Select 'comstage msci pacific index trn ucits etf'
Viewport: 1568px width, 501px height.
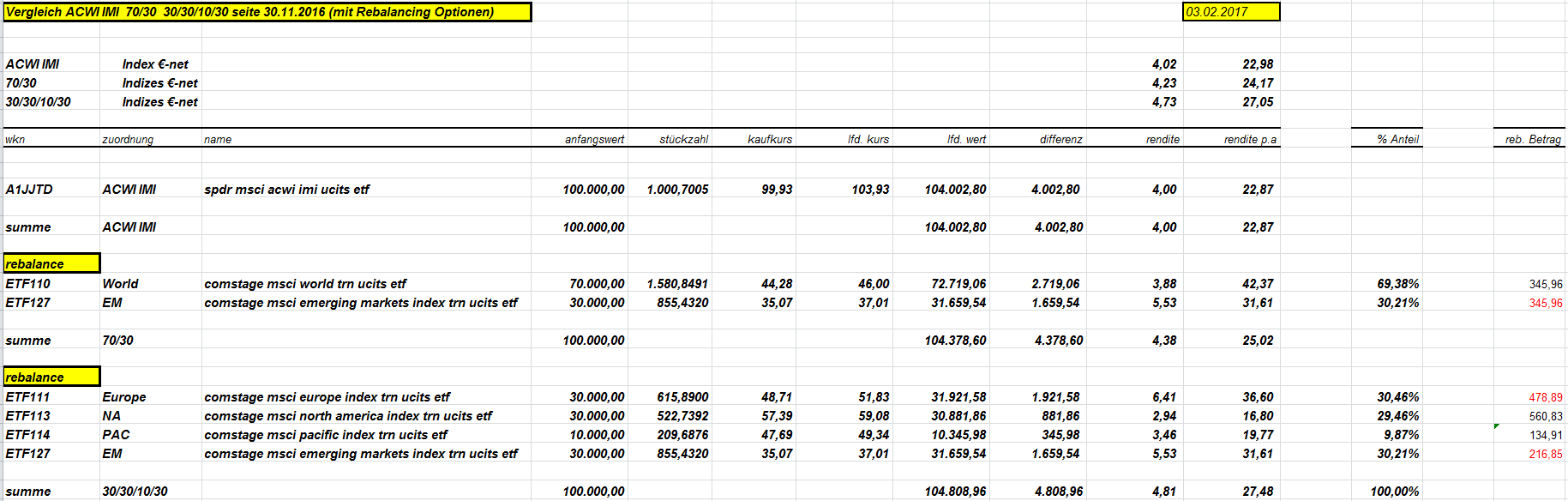click(326, 435)
